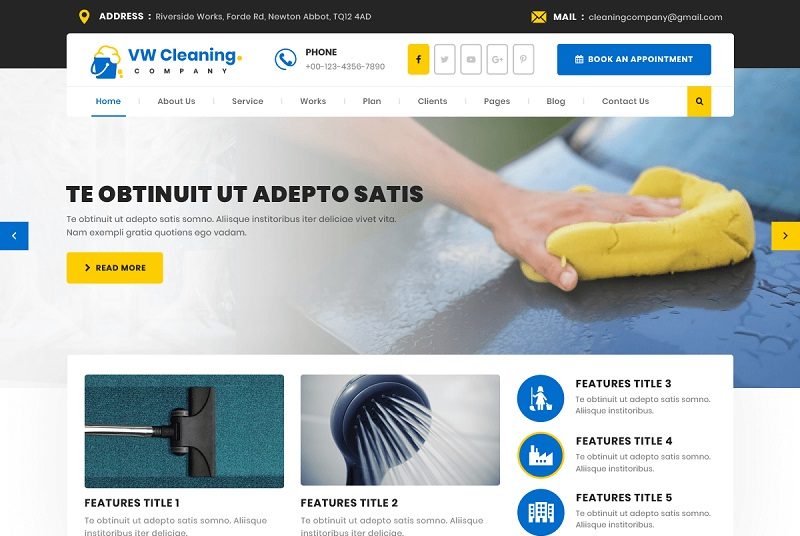Select the Contact Us menu item
Image resolution: width=800 pixels, height=536 pixels.
626,101
